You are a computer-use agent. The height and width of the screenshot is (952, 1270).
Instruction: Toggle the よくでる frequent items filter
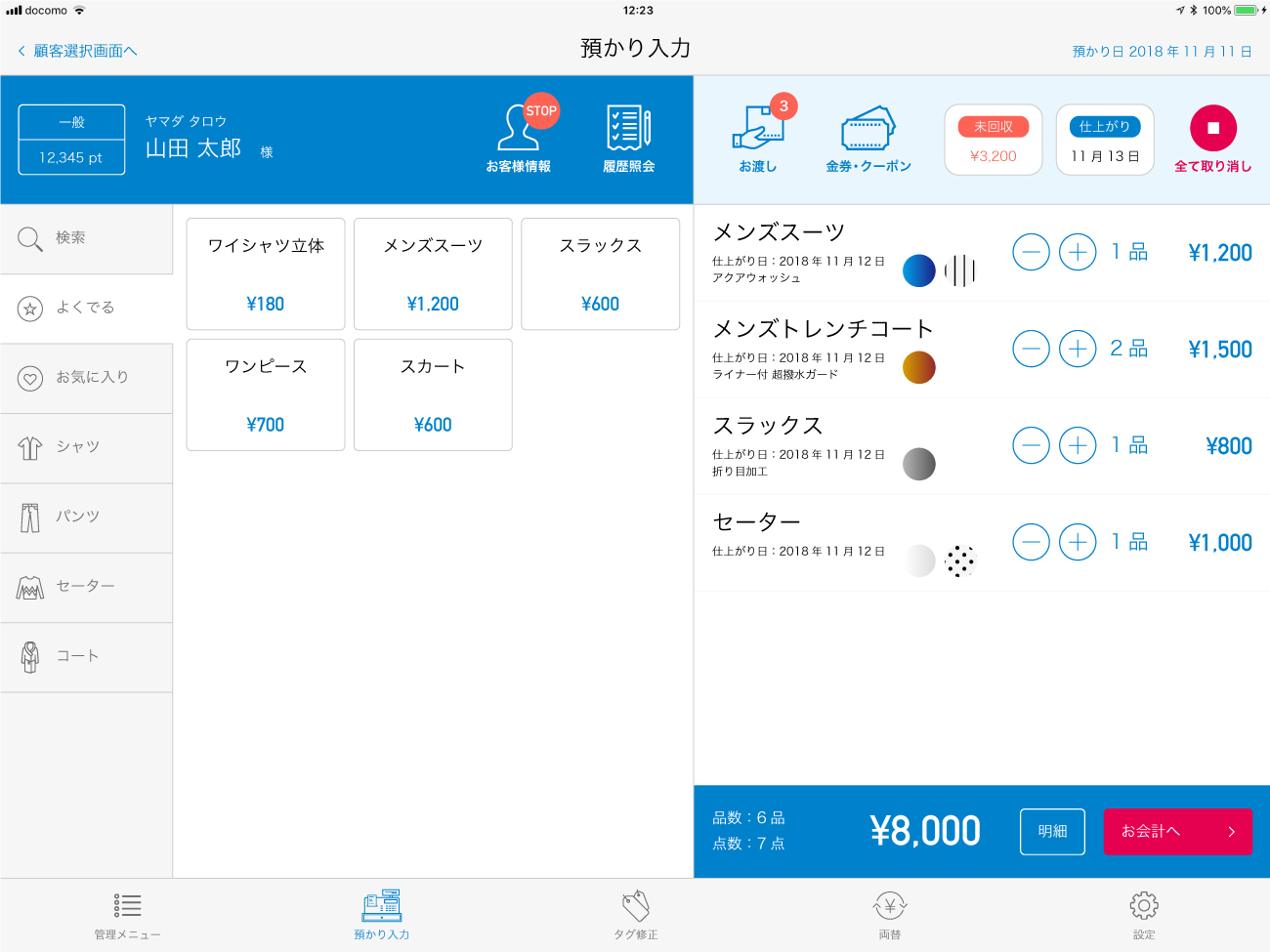(x=86, y=308)
